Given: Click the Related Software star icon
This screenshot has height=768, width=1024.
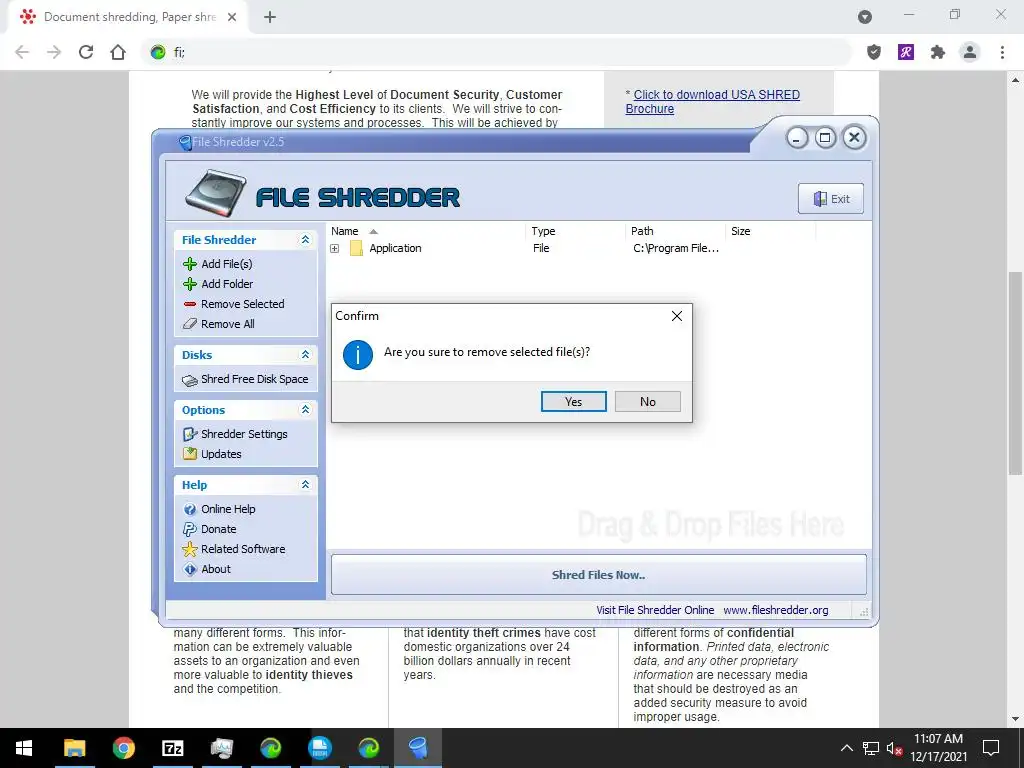Looking at the screenshot, I should (x=190, y=549).
